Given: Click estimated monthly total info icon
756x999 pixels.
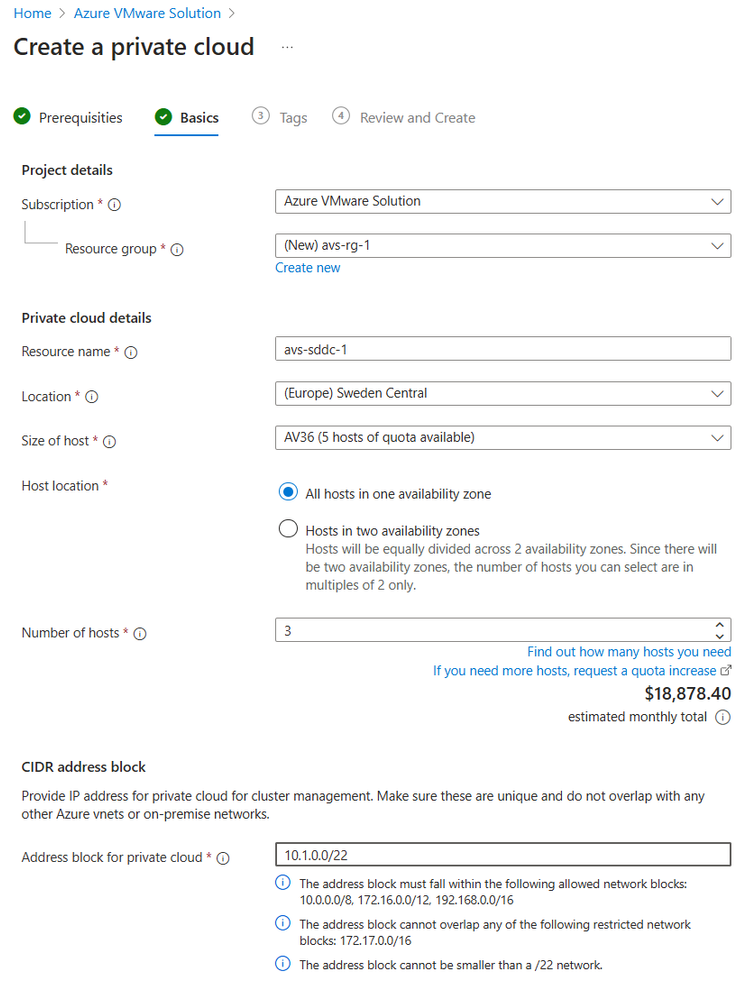Looking at the screenshot, I should click(x=723, y=717).
